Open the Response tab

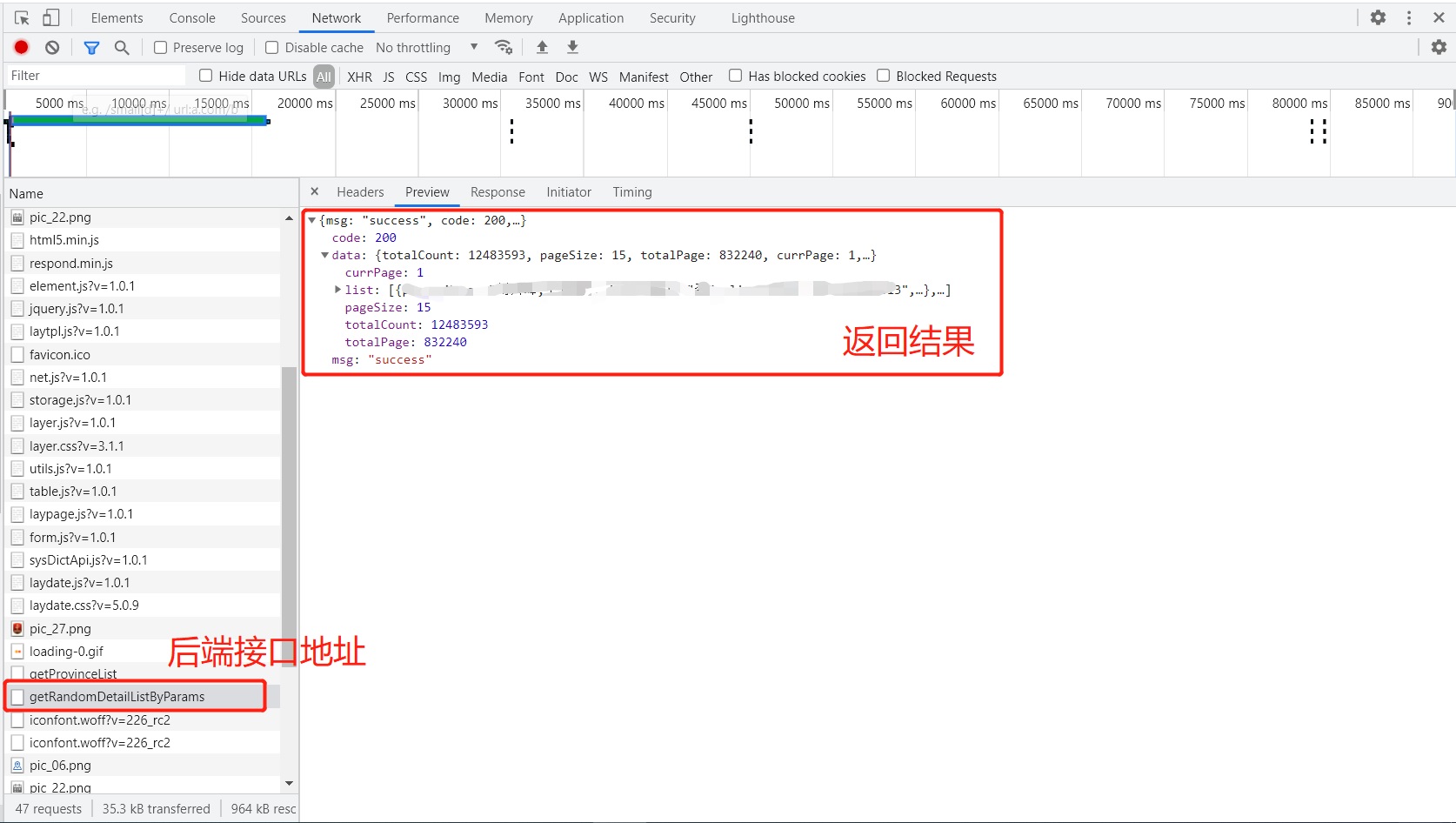[x=498, y=192]
